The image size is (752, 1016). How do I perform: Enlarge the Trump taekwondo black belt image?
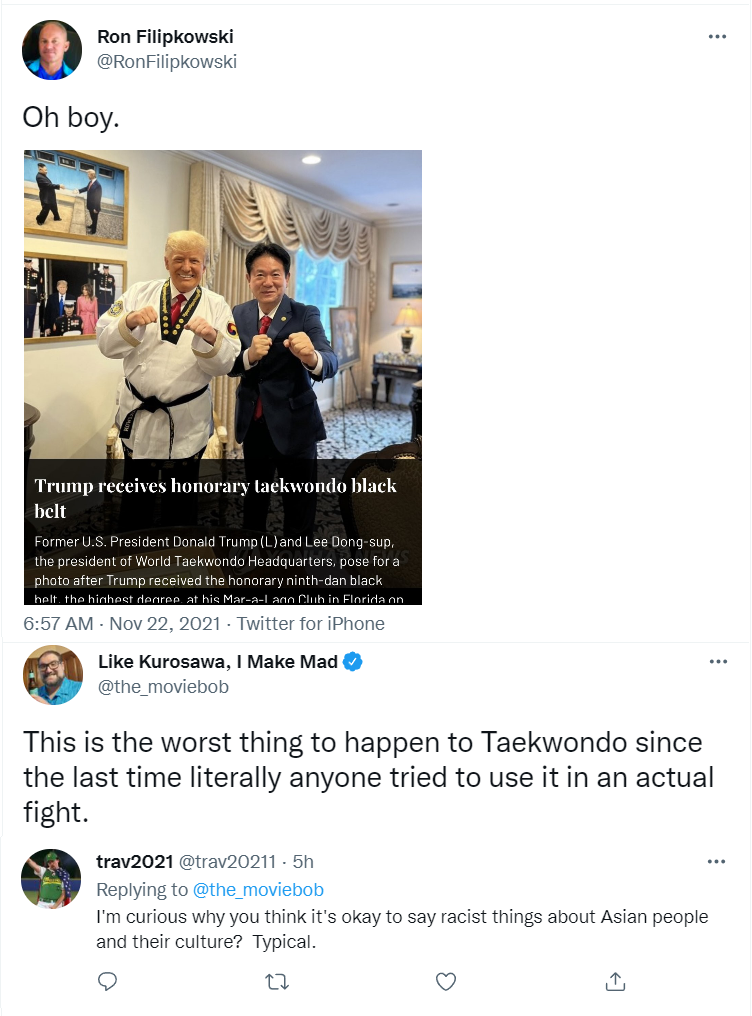[223, 378]
